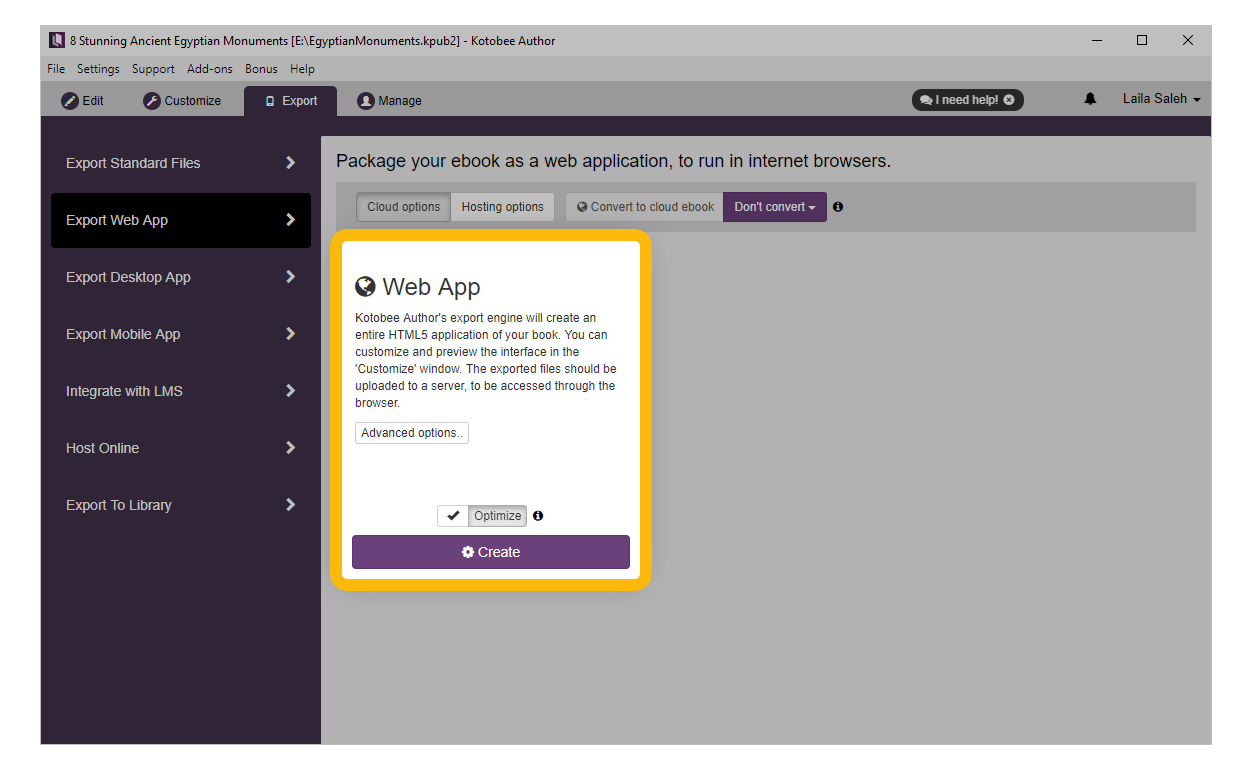1250x770 pixels.
Task: Expand Export Web App chevron
Action: [290, 220]
